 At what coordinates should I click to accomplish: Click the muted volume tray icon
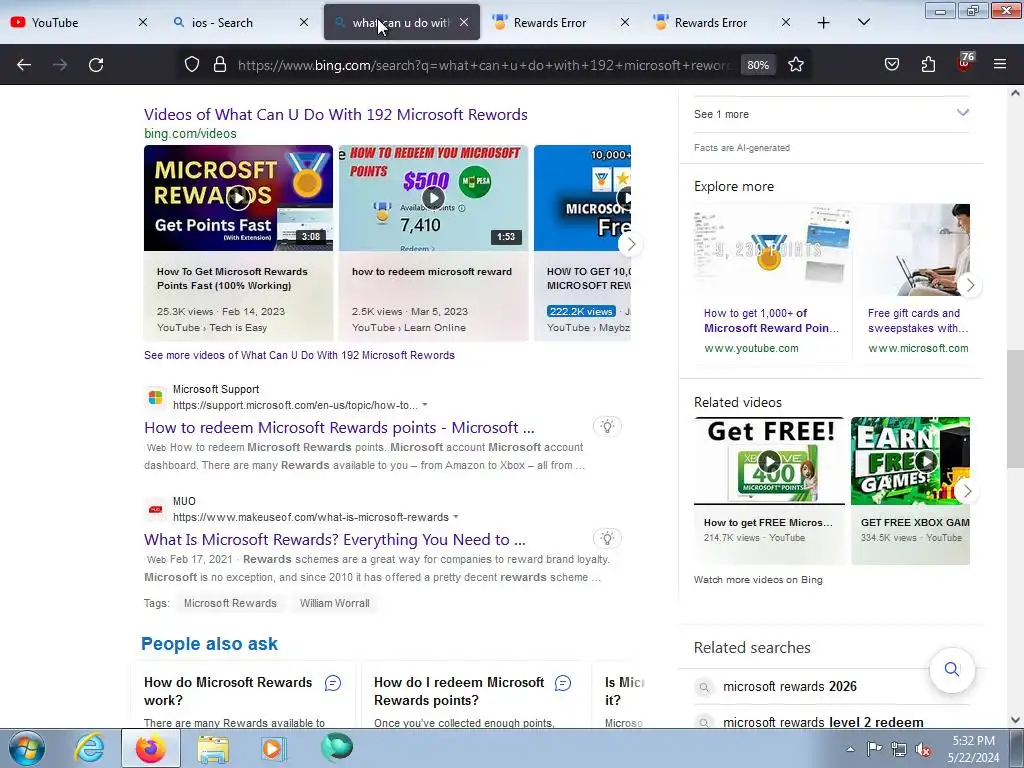click(x=923, y=749)
